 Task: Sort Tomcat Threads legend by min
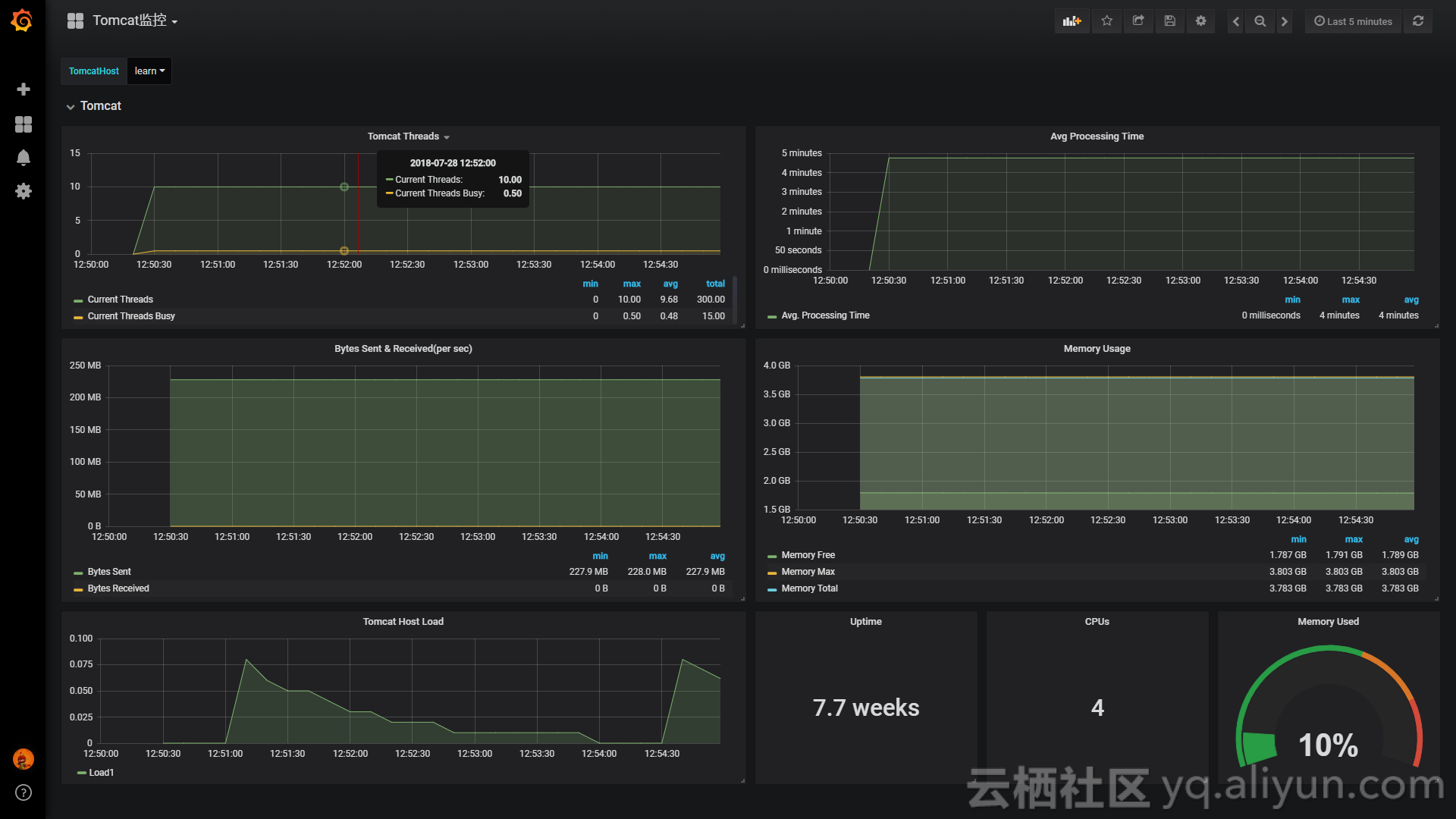(x=591, y=284)
